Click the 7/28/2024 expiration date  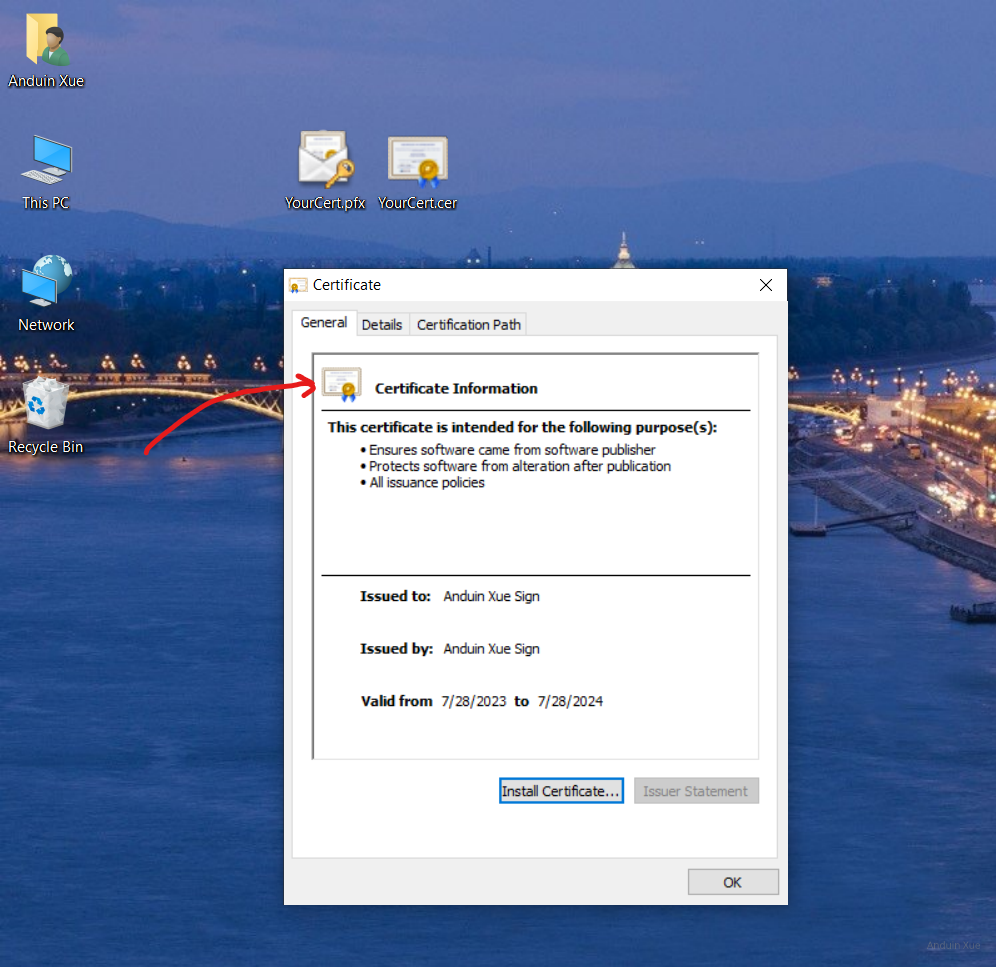point(570,701)
